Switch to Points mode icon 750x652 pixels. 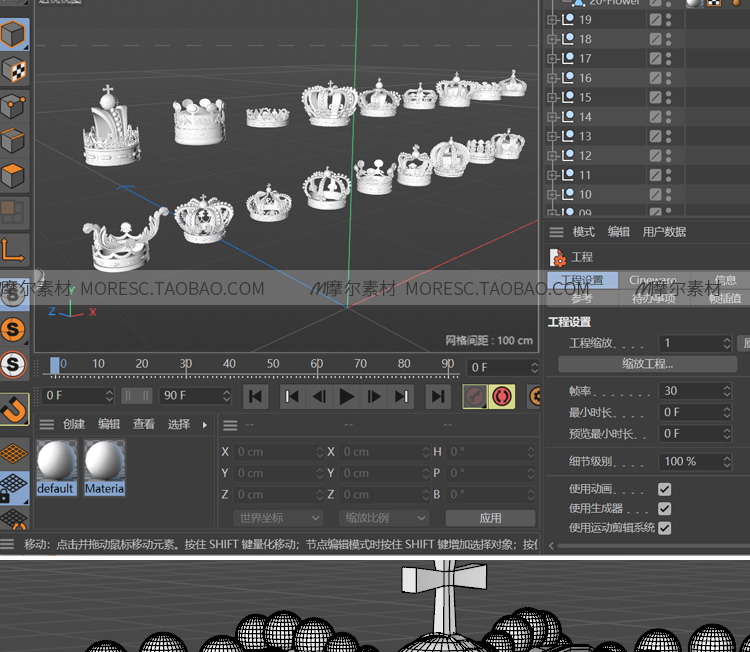tap(13, 105)
